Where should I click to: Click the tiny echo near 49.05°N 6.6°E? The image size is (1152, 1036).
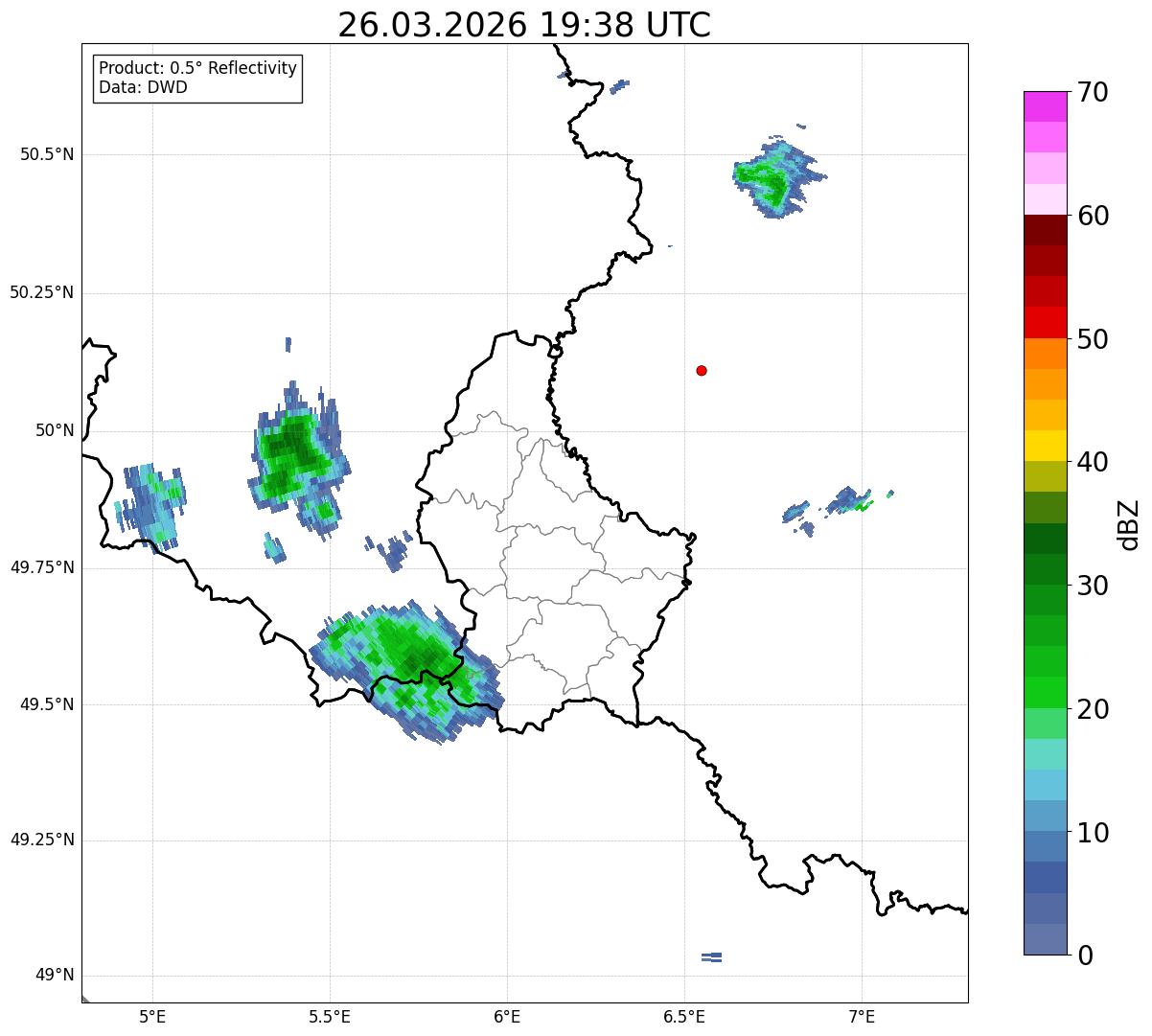tap(711, 956)
